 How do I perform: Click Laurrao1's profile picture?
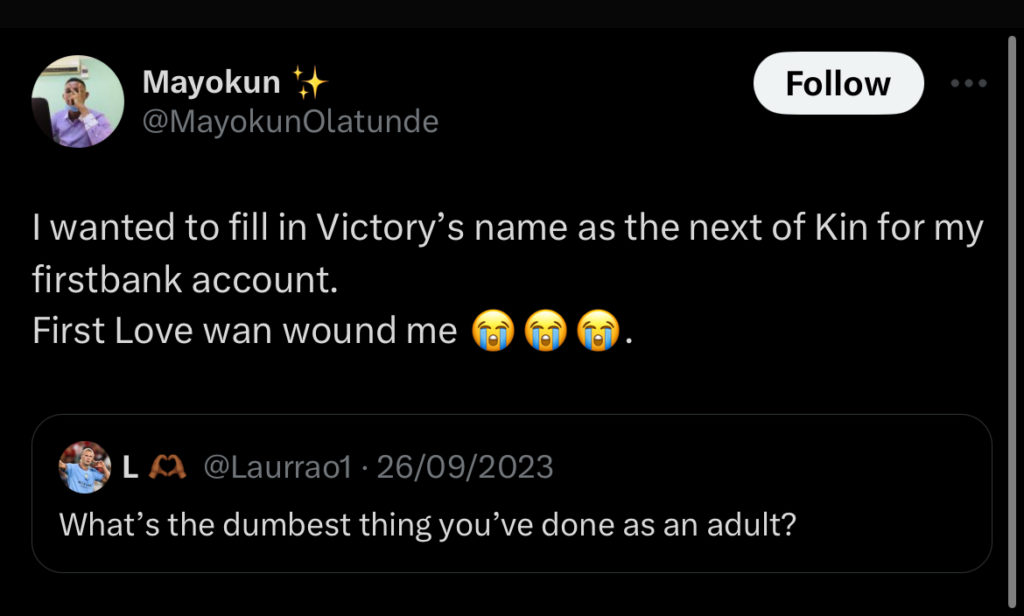(85, 466)
